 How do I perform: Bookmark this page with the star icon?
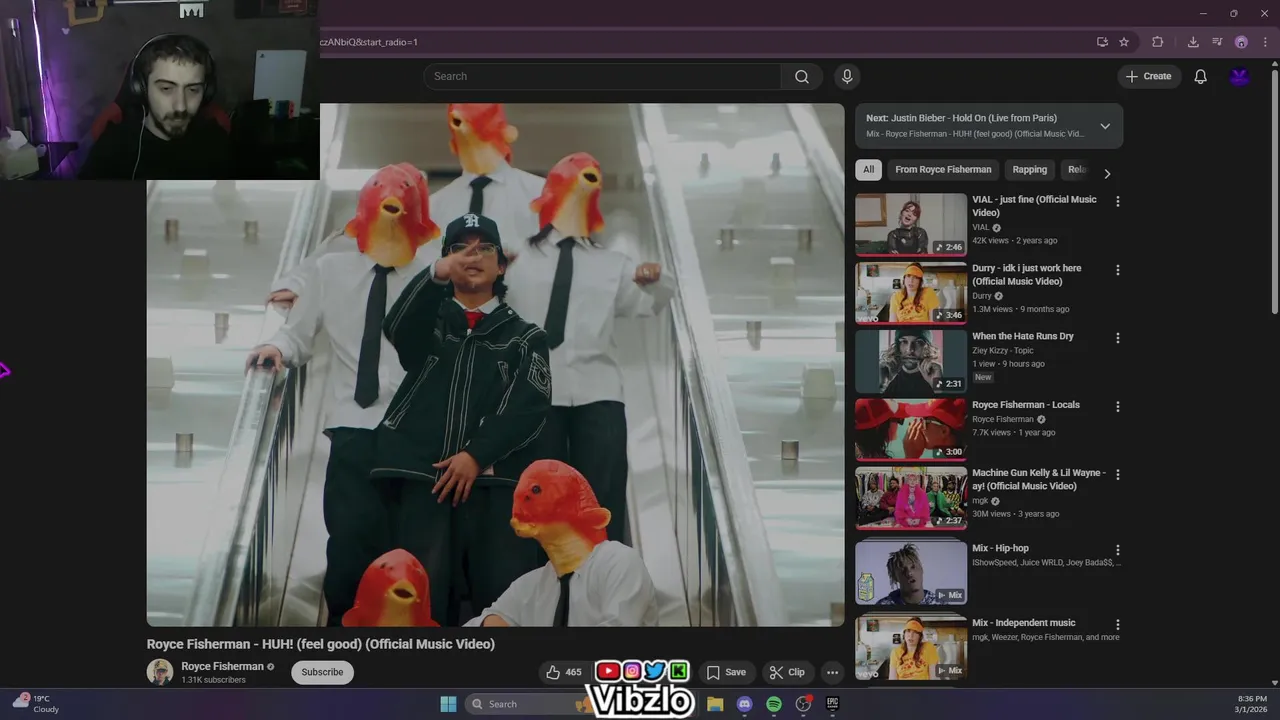tap(1124, 42)
